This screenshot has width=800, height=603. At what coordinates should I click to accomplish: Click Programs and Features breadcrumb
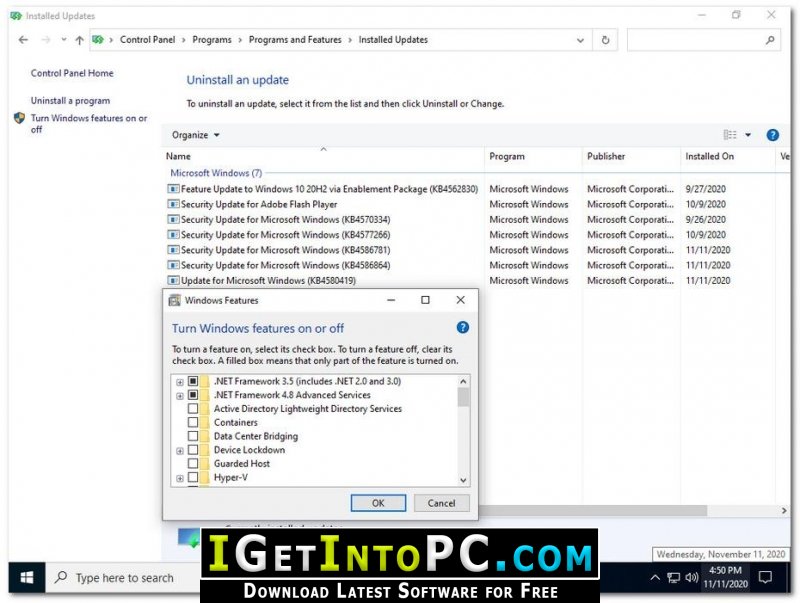(295, 40)
